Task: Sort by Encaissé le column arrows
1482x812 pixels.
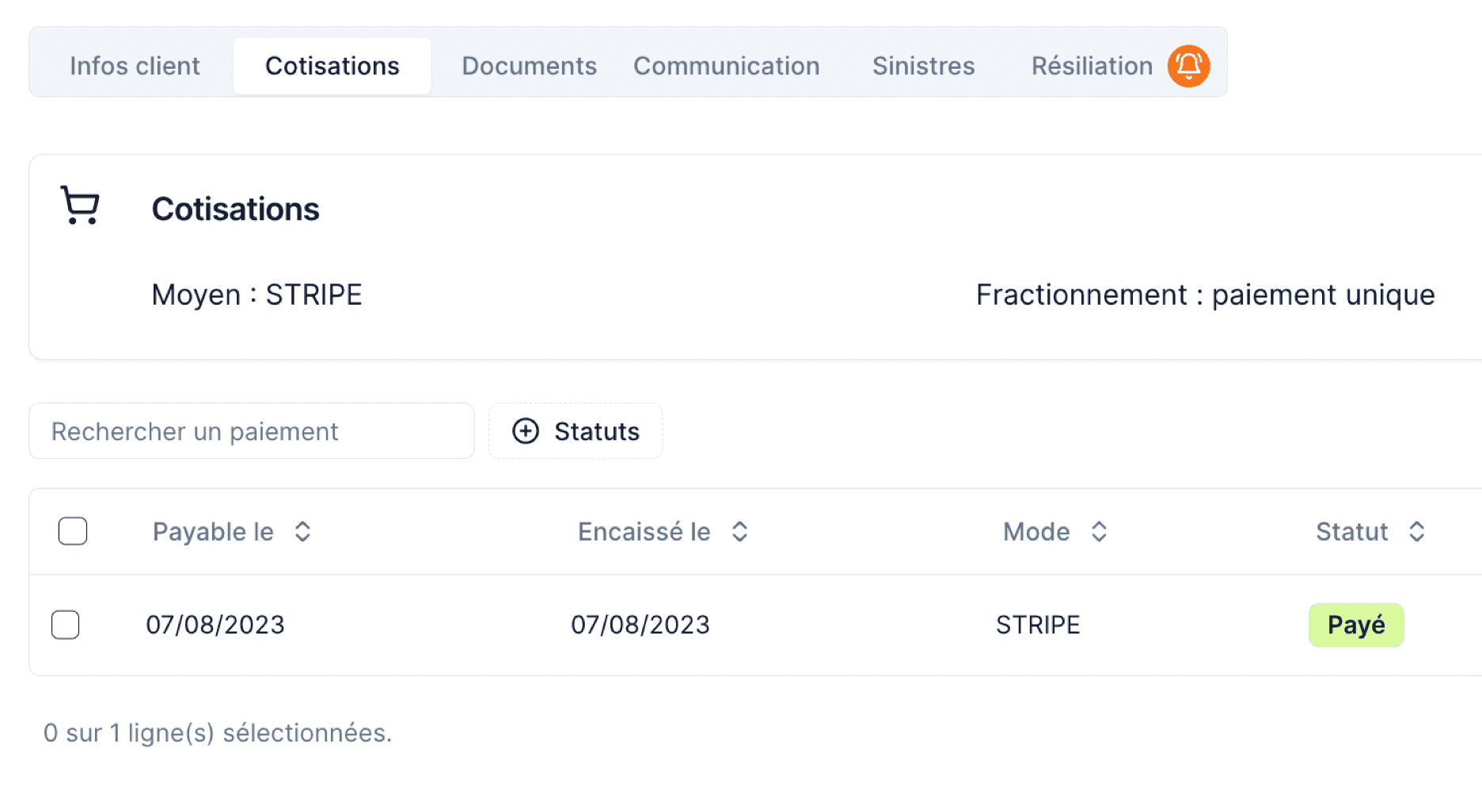Action: tap(739, 532)
